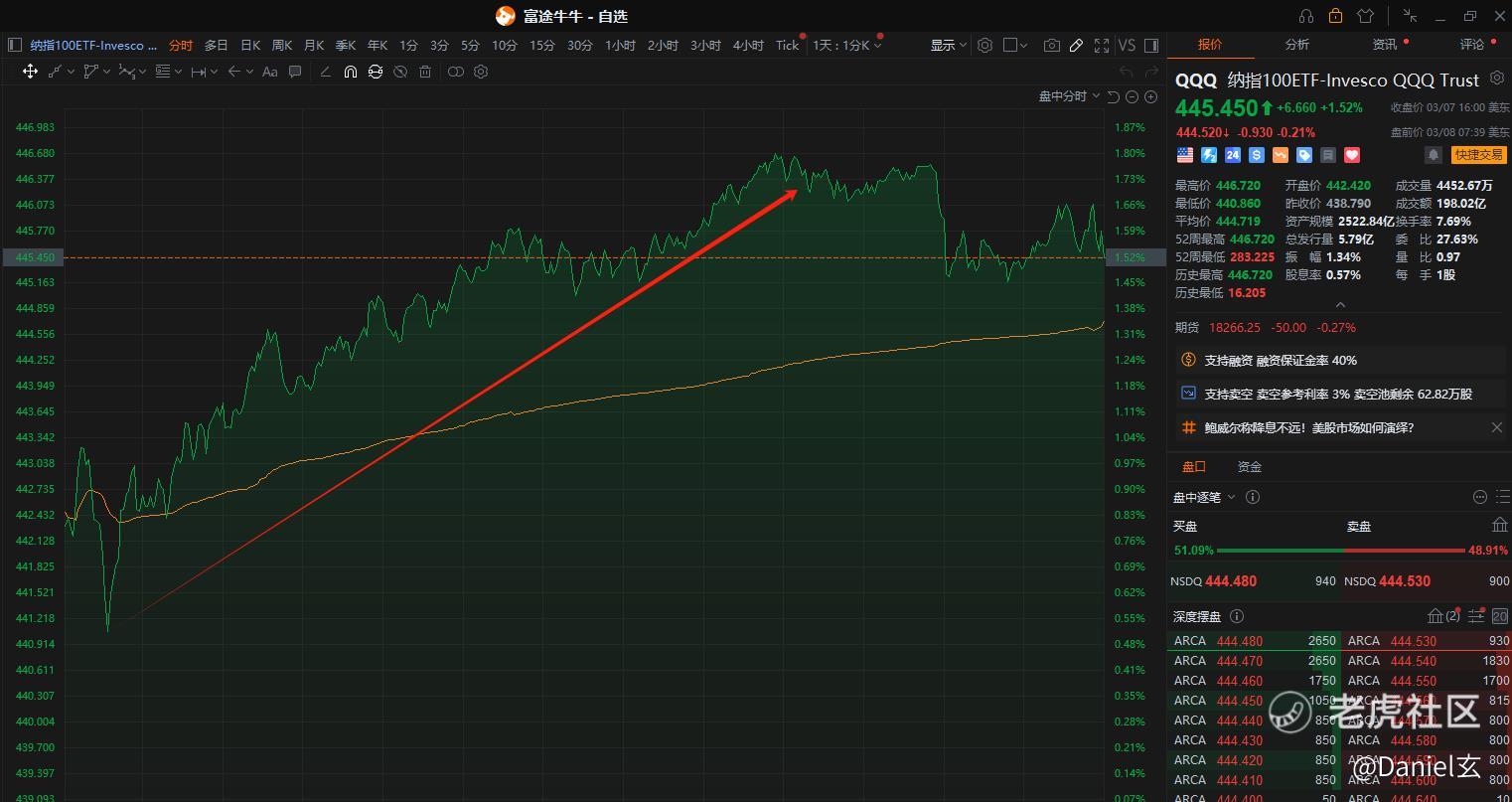Screen dimensions: 1512x802
Task: Click 支持卖空 short selling info row
Action: 1339,394
